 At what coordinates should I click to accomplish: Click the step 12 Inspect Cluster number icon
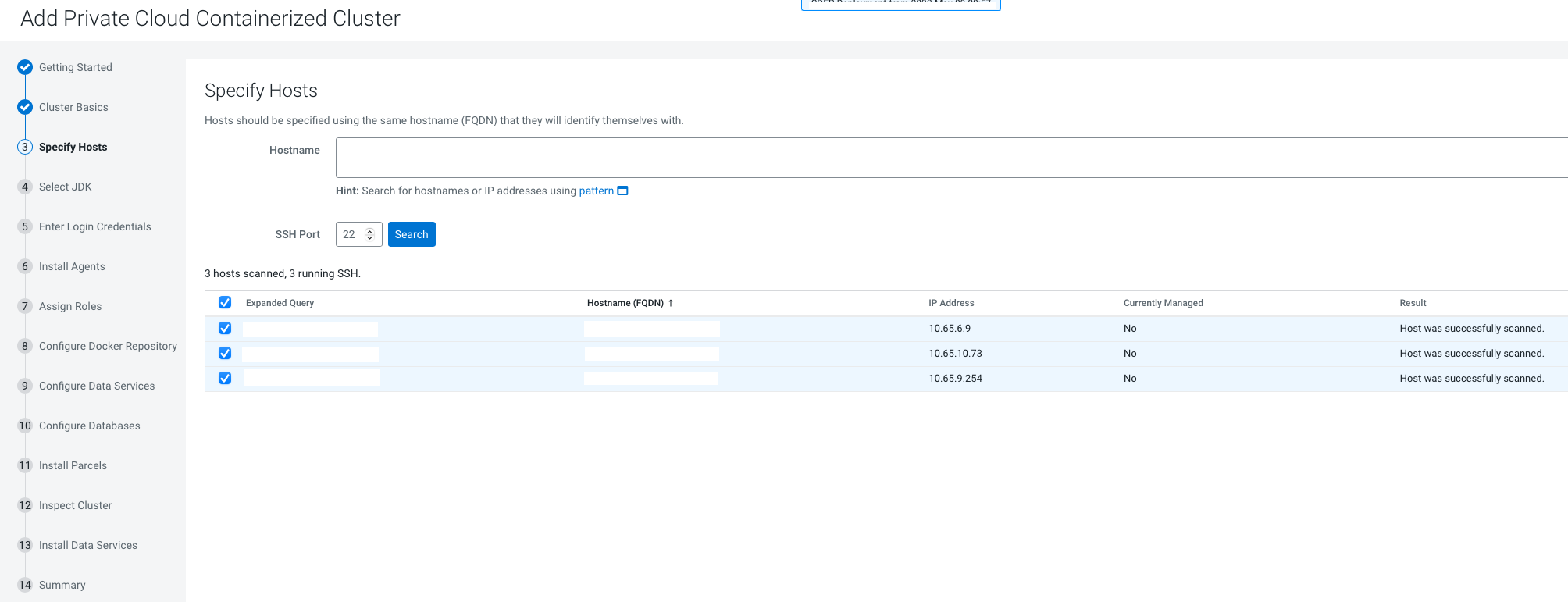pyautogui.click(x=25, y=505)
